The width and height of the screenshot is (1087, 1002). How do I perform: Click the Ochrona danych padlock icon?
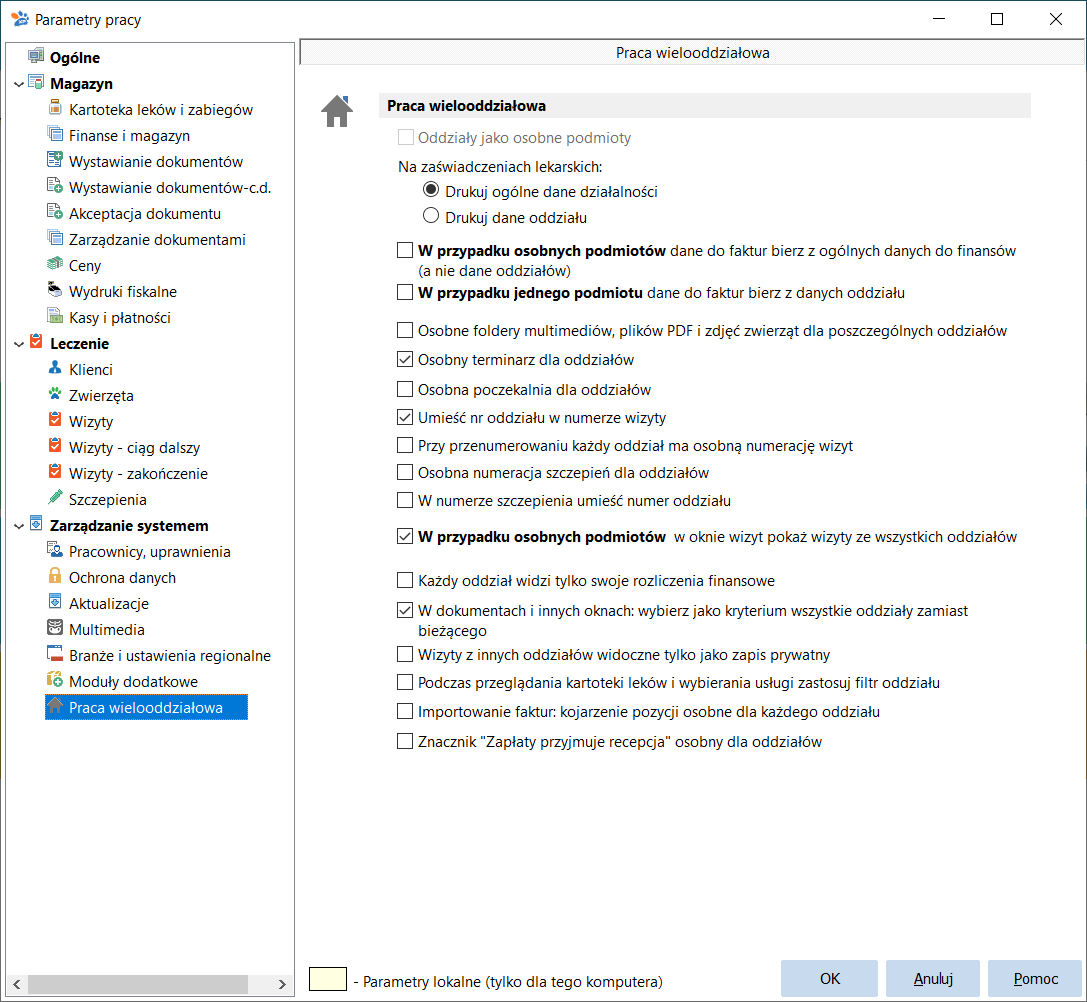(x=55, y=576)
